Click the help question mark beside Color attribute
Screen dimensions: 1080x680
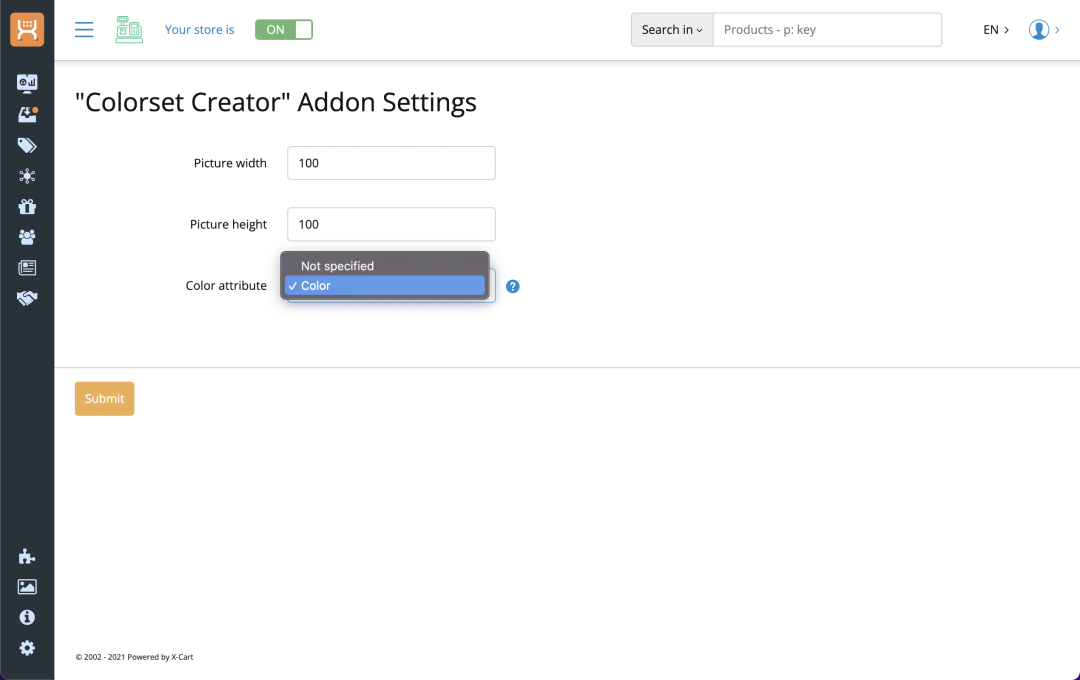(x=513, y=286)
